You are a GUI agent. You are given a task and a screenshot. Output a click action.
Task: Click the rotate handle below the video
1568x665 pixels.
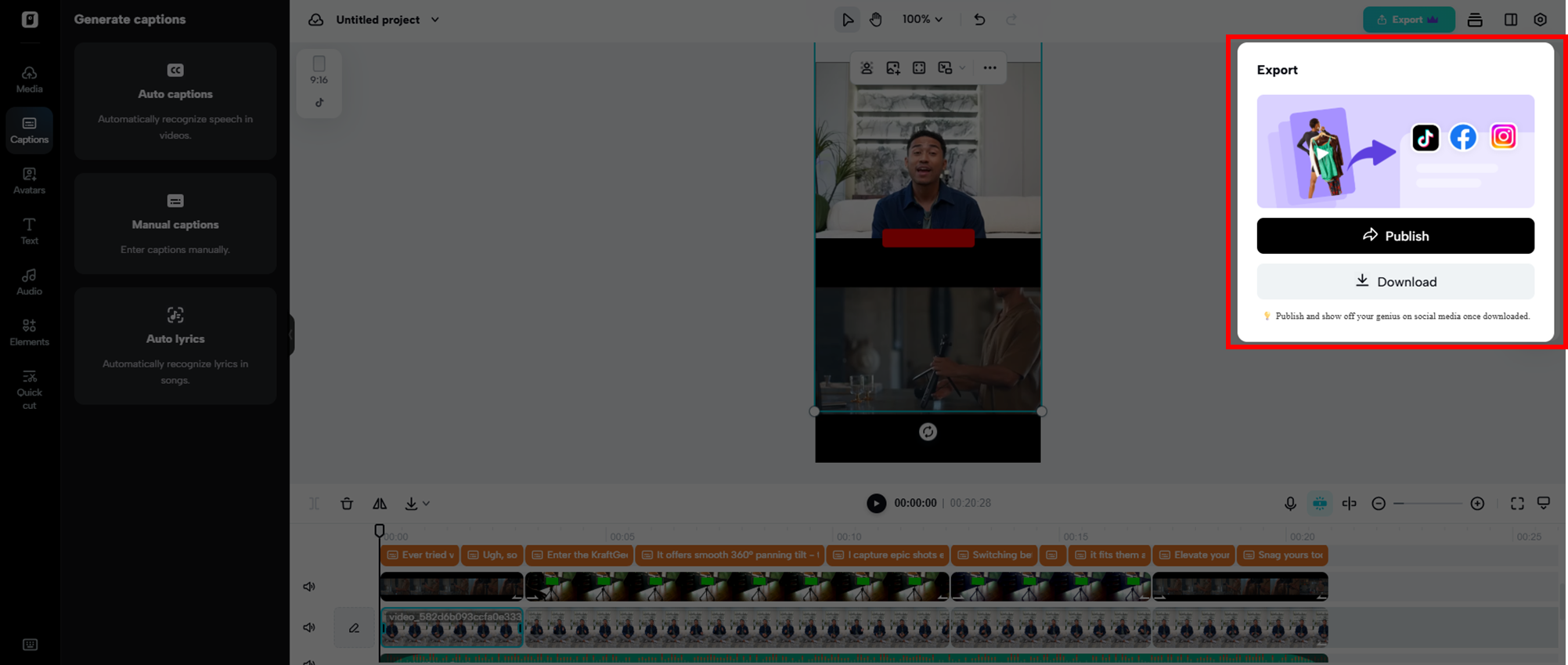point(928,432)
